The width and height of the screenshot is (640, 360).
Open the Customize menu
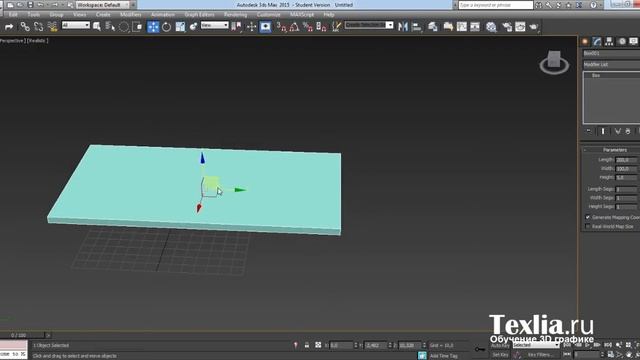[269, 15]
